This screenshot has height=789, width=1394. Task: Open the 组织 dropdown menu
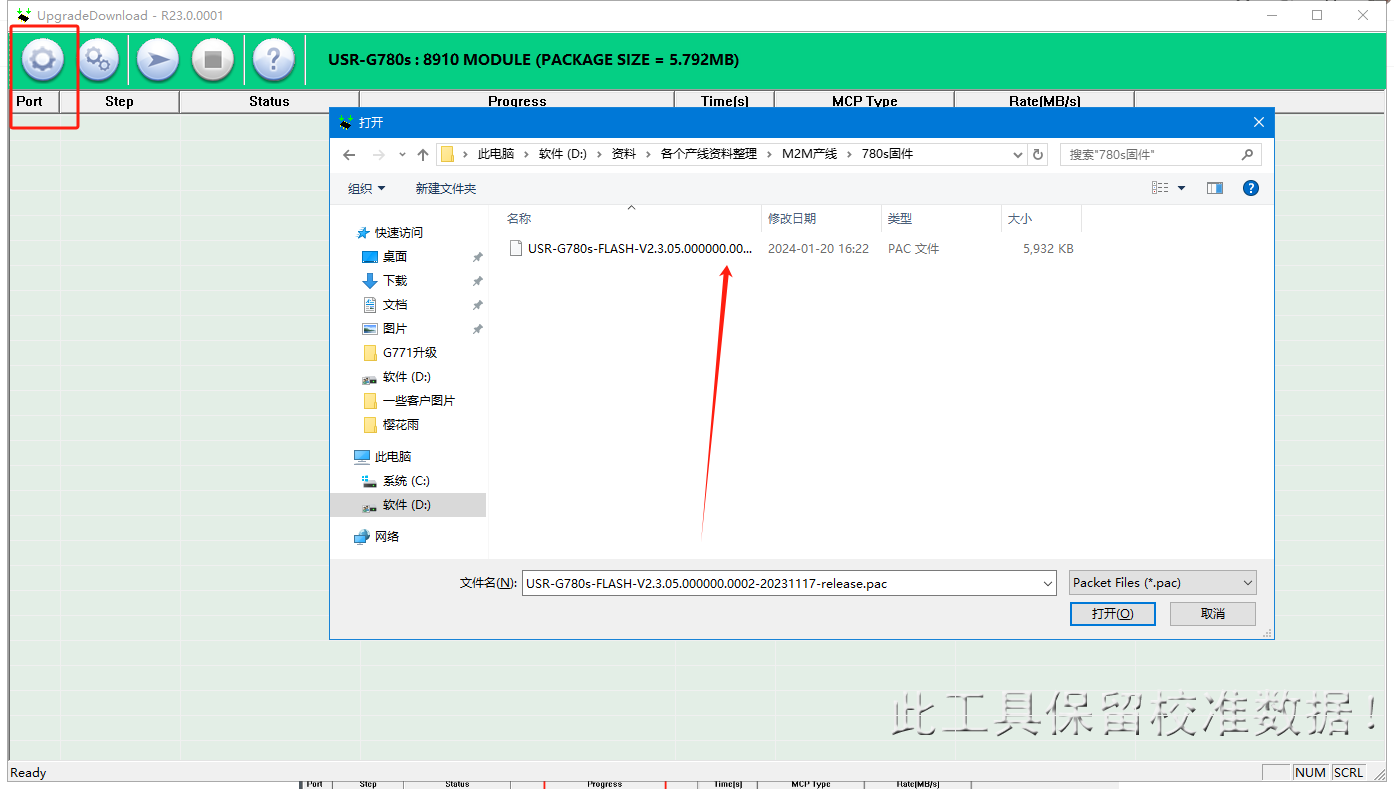coord(366,189)
